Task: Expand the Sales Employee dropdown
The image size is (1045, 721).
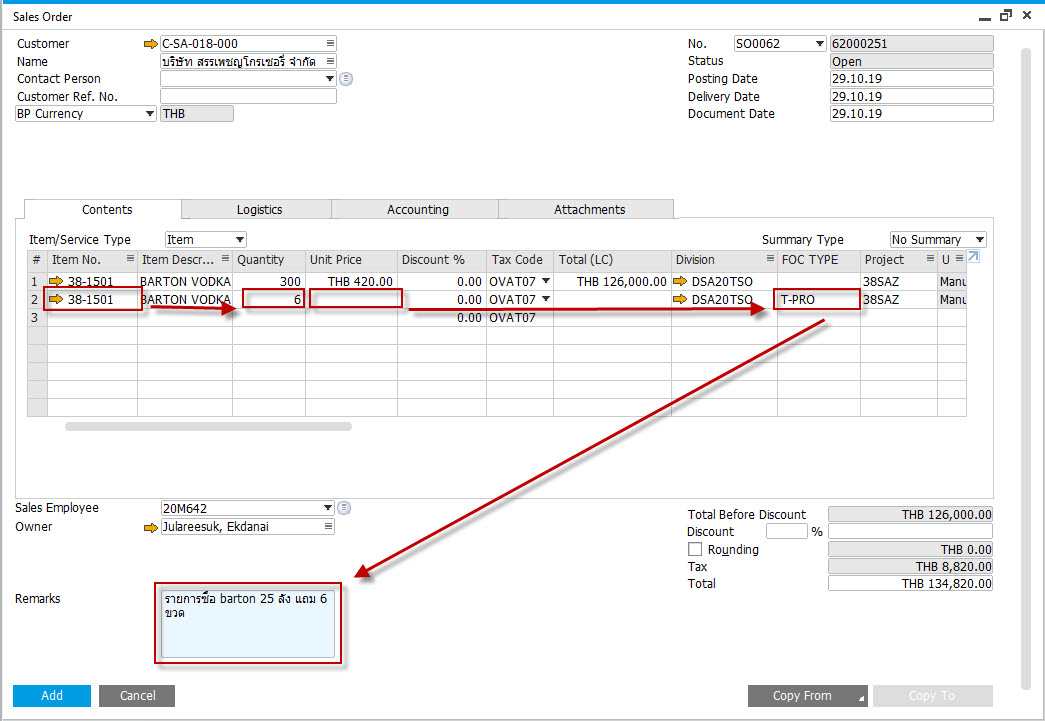Action: click(328, 508)
